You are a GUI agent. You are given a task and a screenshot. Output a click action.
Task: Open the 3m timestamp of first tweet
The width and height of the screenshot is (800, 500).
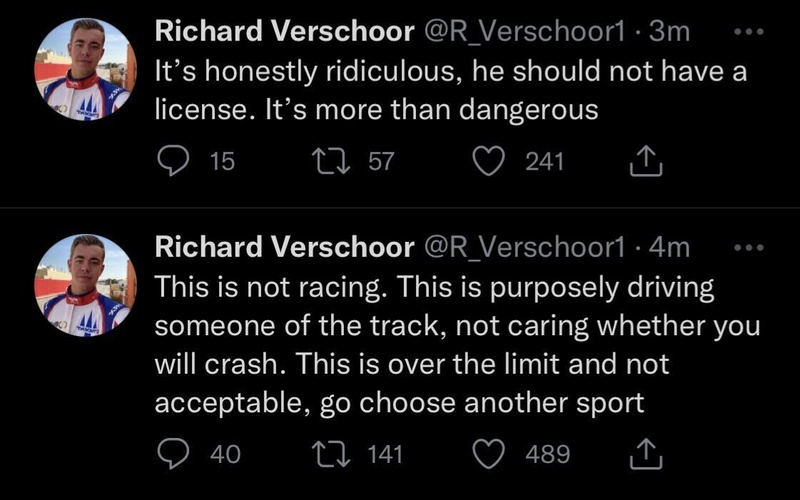click(x=669, y=31)
